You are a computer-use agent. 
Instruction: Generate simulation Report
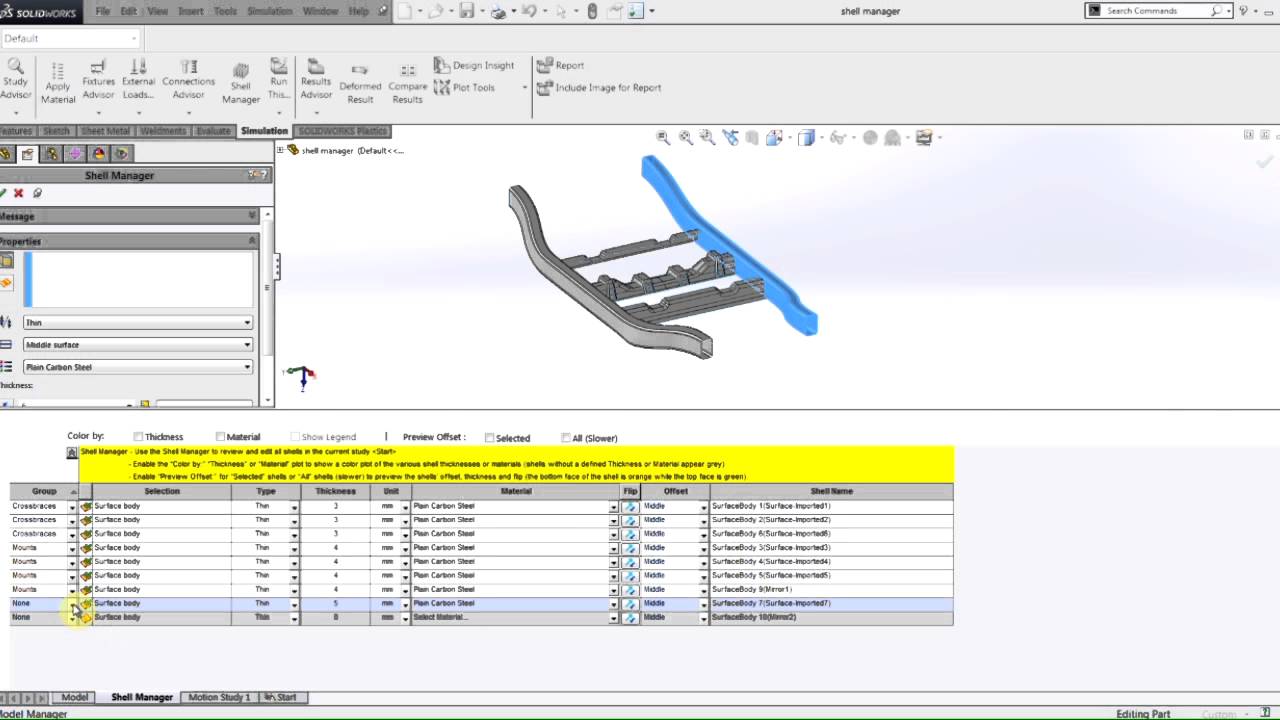[x=560, y=65]
